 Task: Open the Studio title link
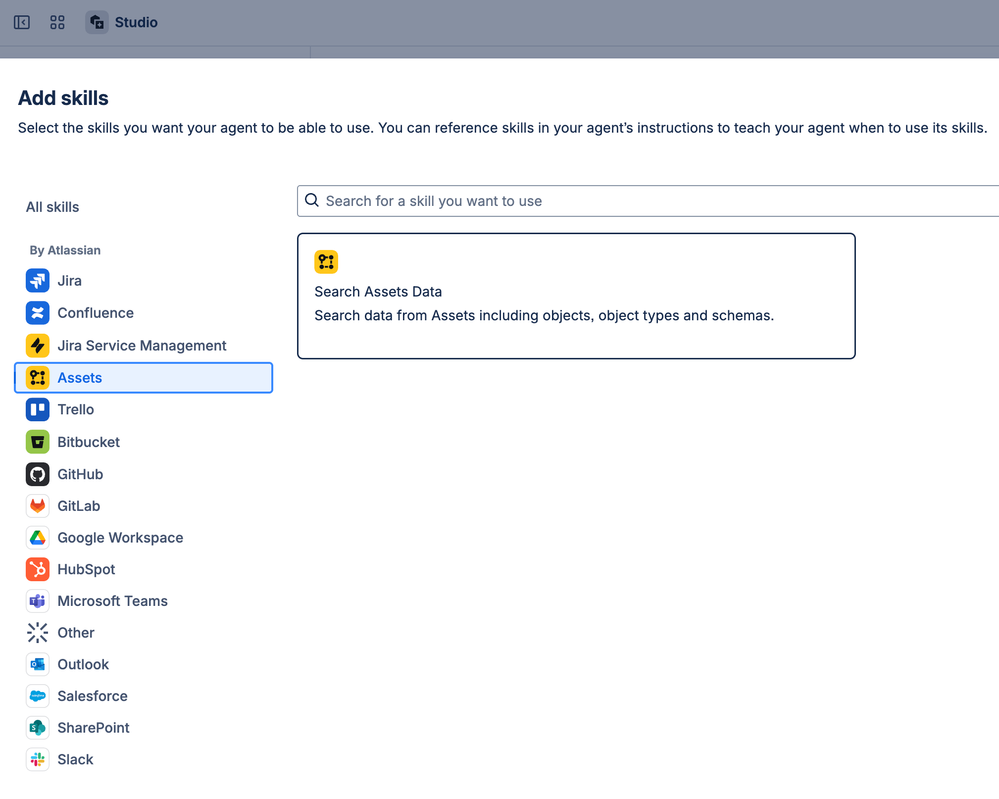pyautogui.click(x=136, y=22)
